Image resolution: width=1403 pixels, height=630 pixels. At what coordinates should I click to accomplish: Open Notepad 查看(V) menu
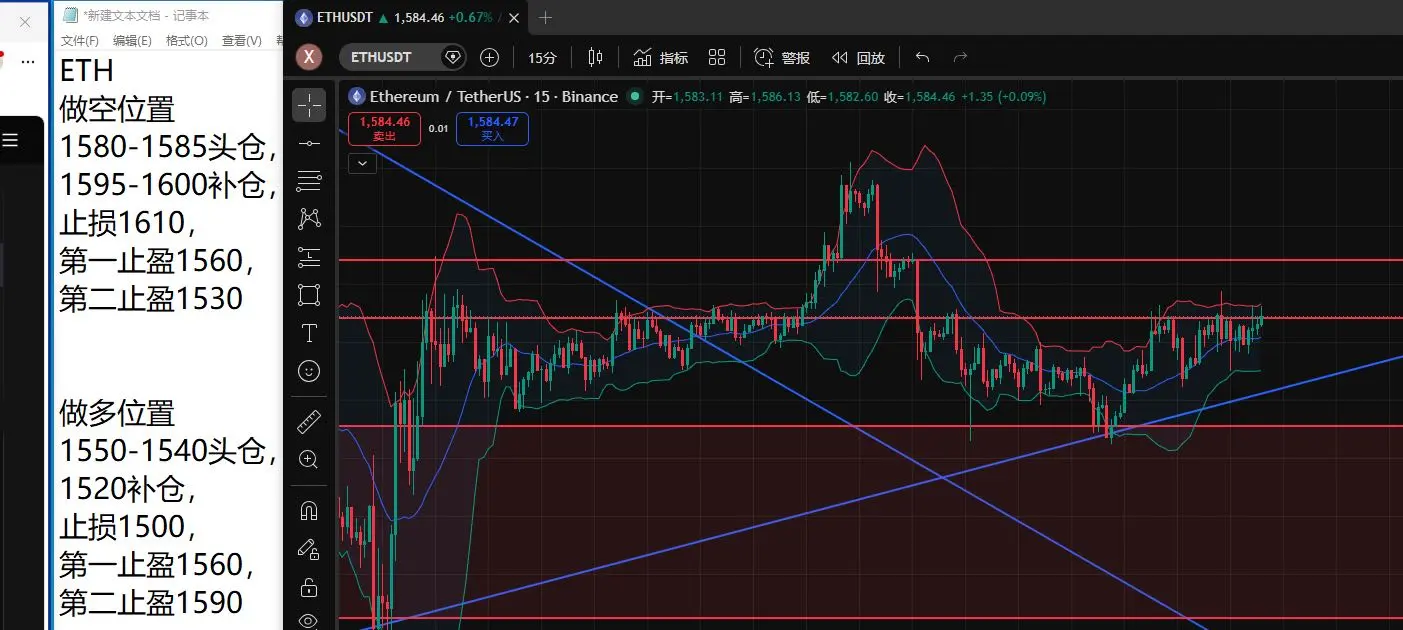coord(241,41)
